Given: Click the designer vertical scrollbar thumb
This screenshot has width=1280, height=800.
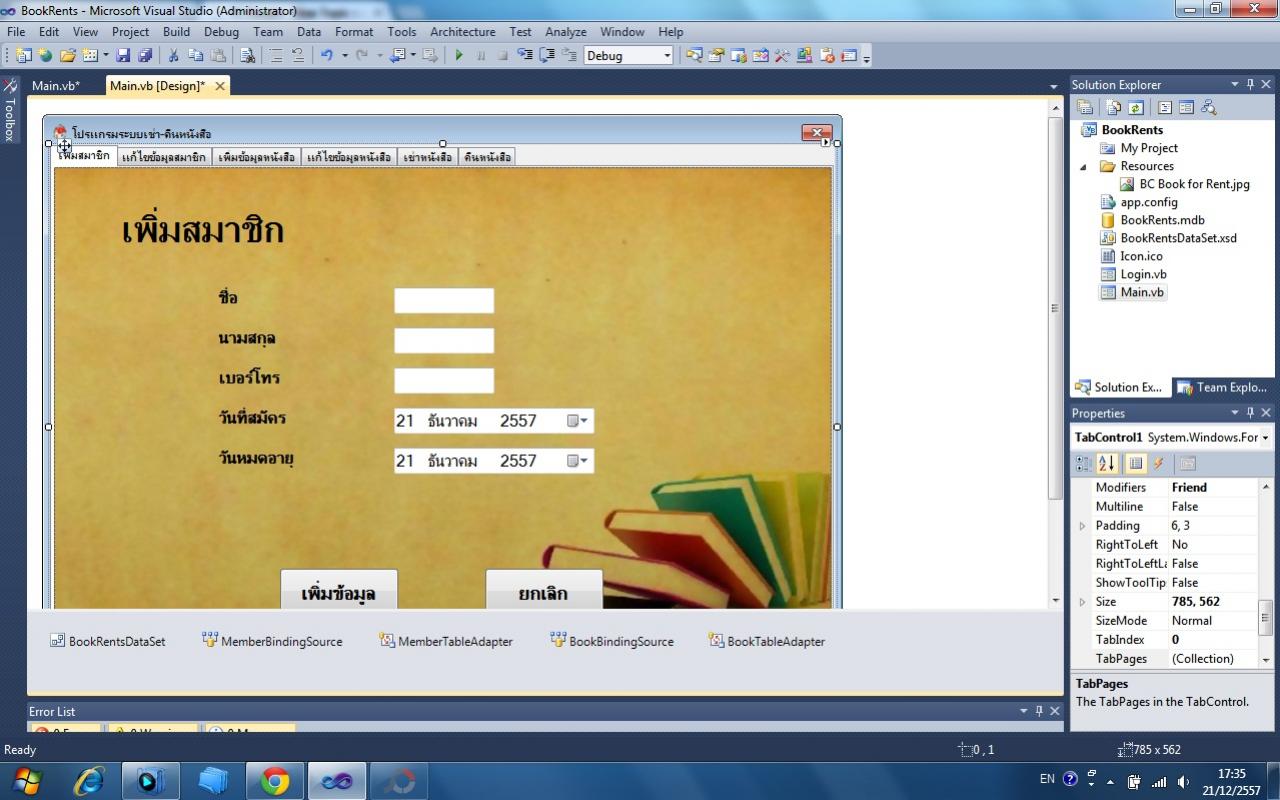Looking at the screenshot, I should click(x=1055, y=309).
